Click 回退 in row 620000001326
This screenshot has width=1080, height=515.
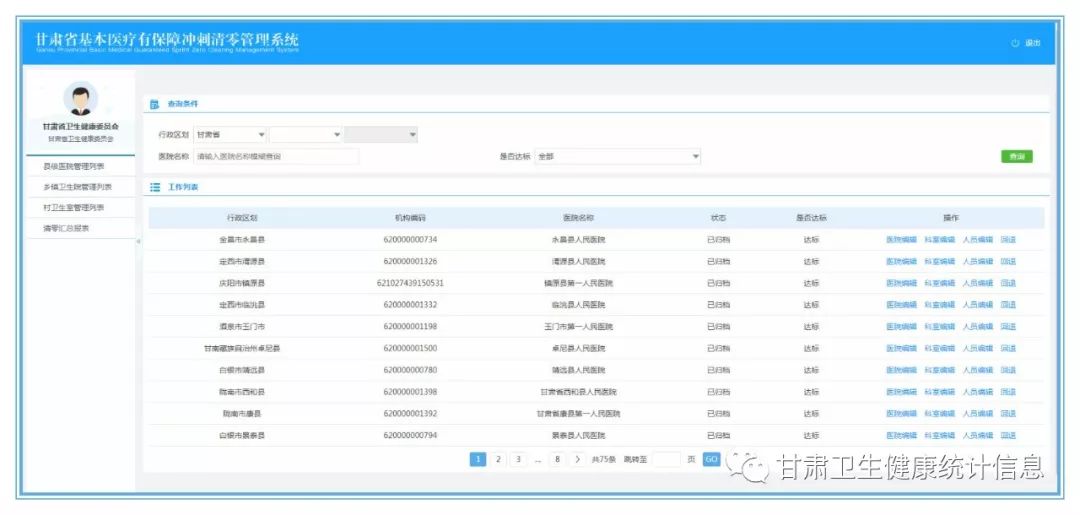[1008, 262]
